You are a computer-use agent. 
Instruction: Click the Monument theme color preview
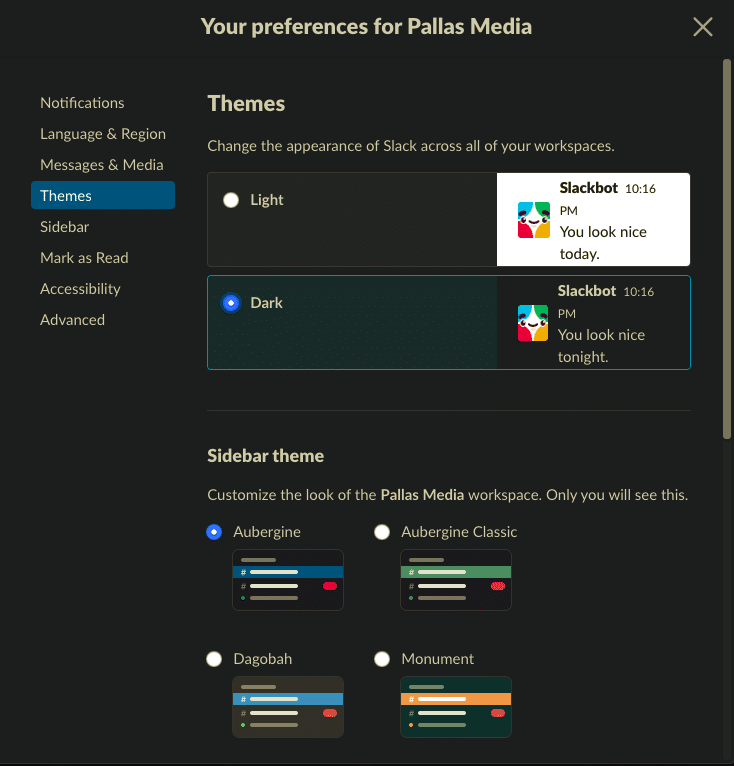(x=456, y=707)
